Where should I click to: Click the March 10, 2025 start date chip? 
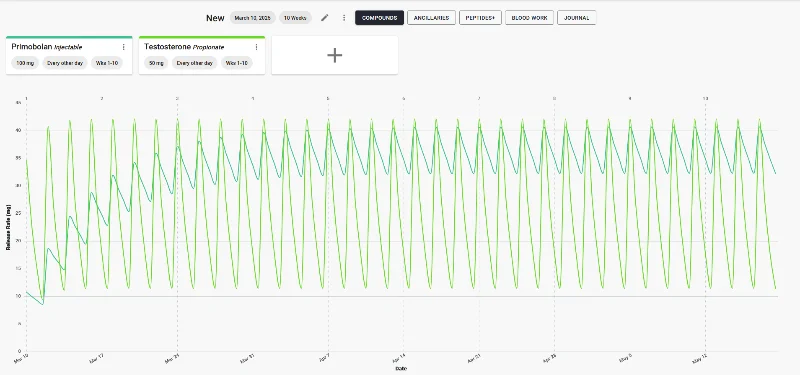(x=253, y=18)
